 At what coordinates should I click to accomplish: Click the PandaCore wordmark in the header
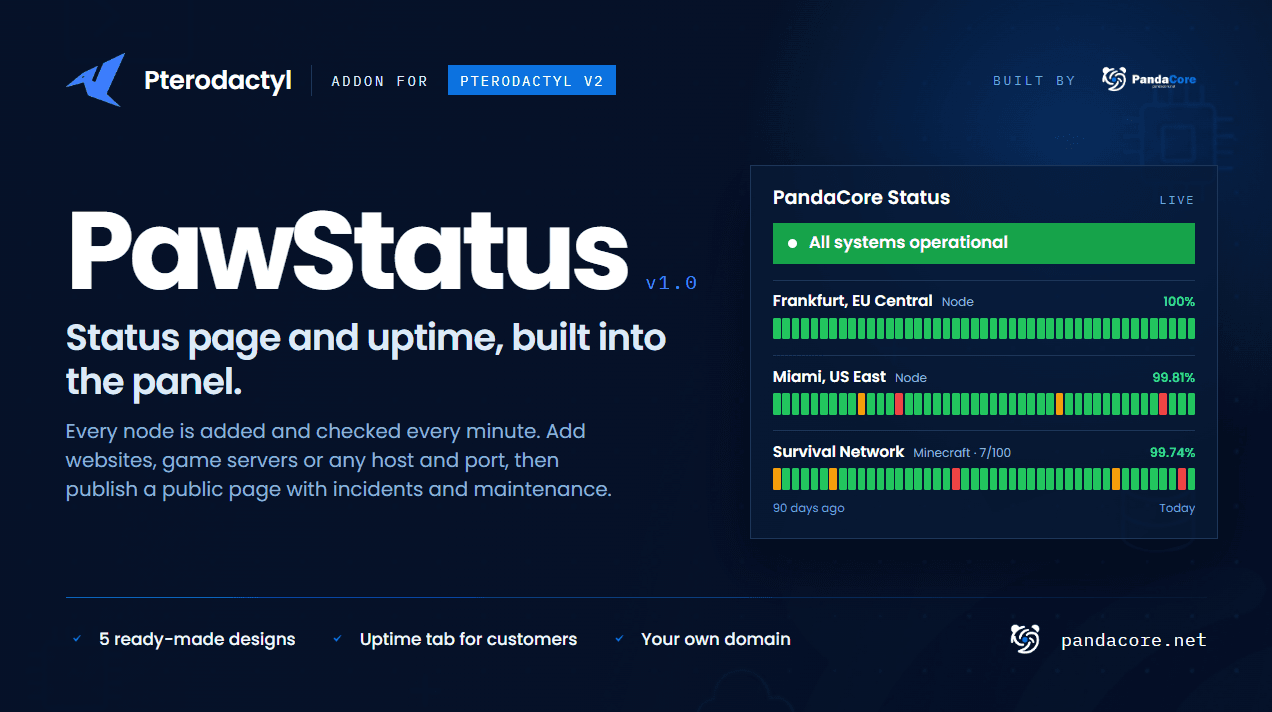(1164, 80)
